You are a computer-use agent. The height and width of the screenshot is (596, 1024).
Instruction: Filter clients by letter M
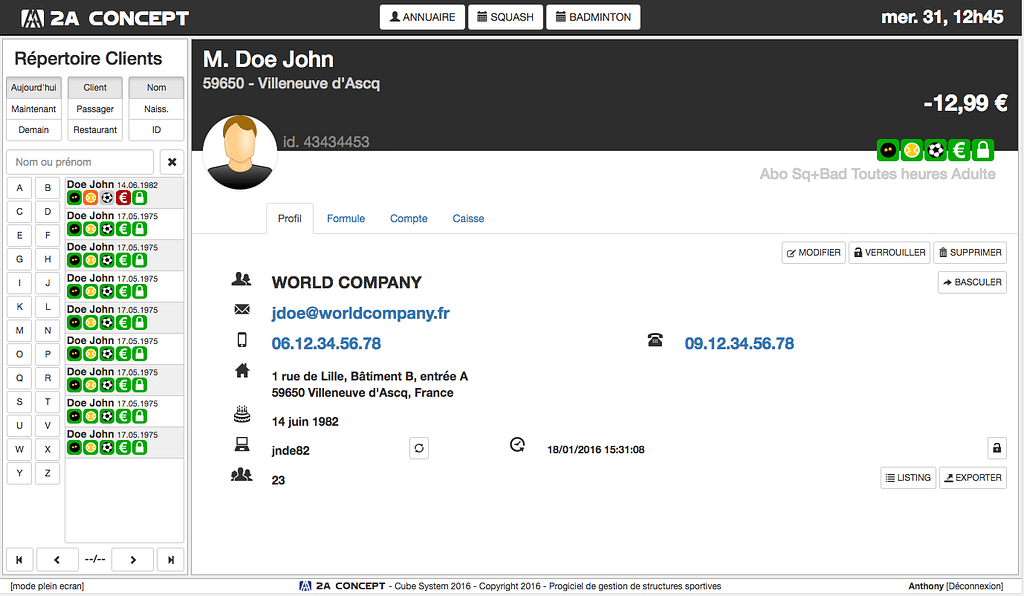[19, 330]
